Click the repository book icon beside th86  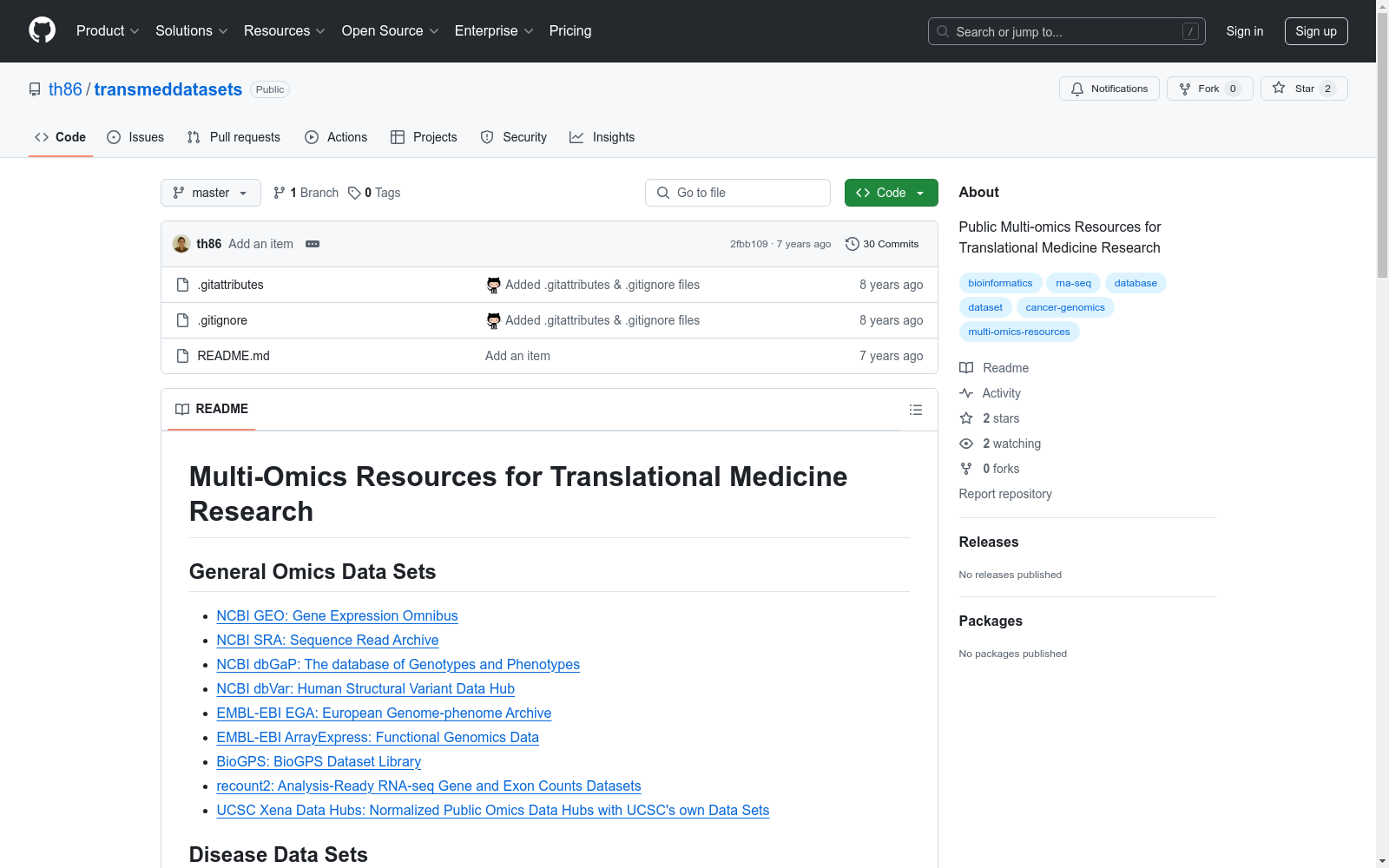35,89
